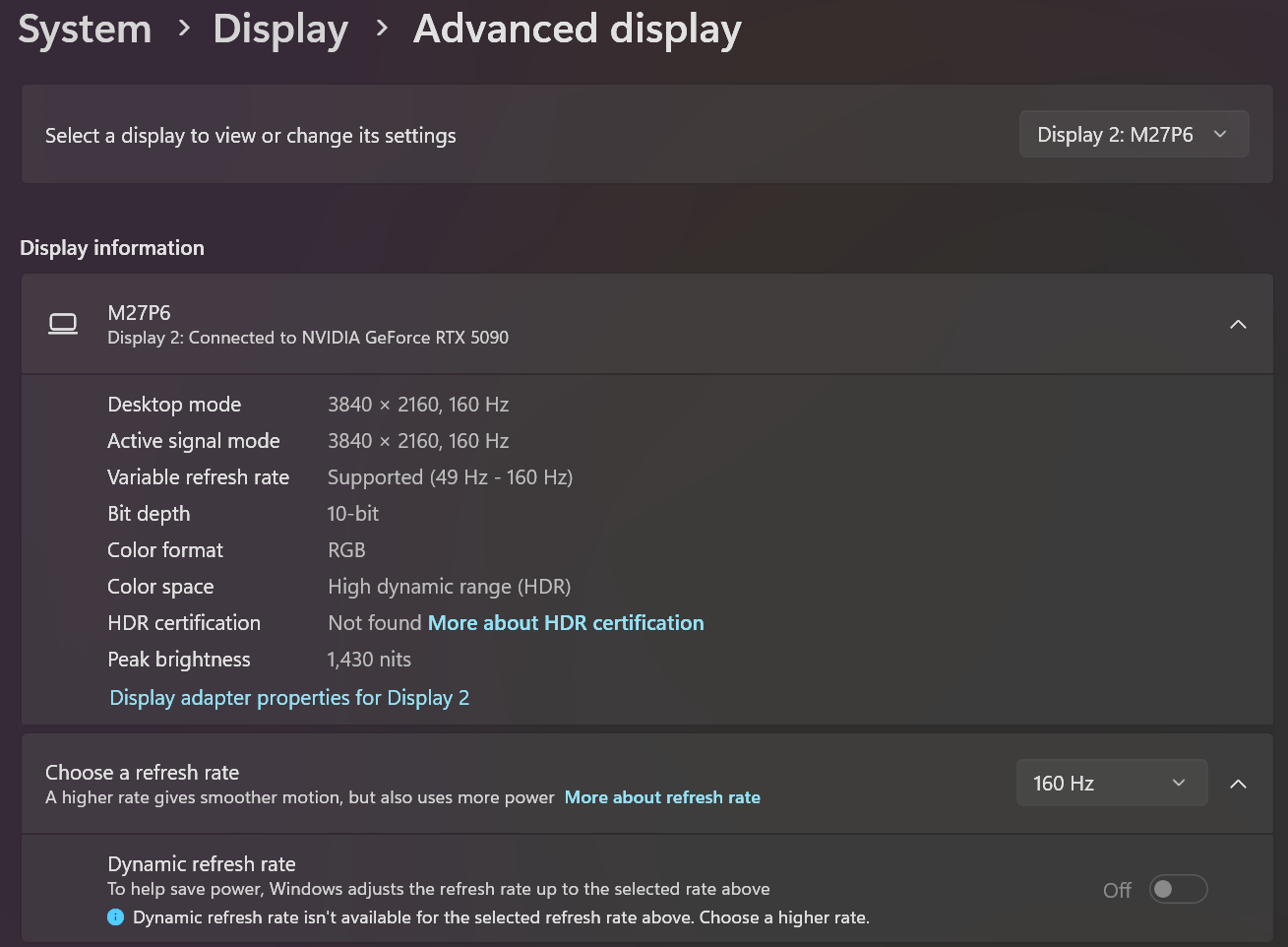Click Select a display to view or change text

click(x=250, y=136)
